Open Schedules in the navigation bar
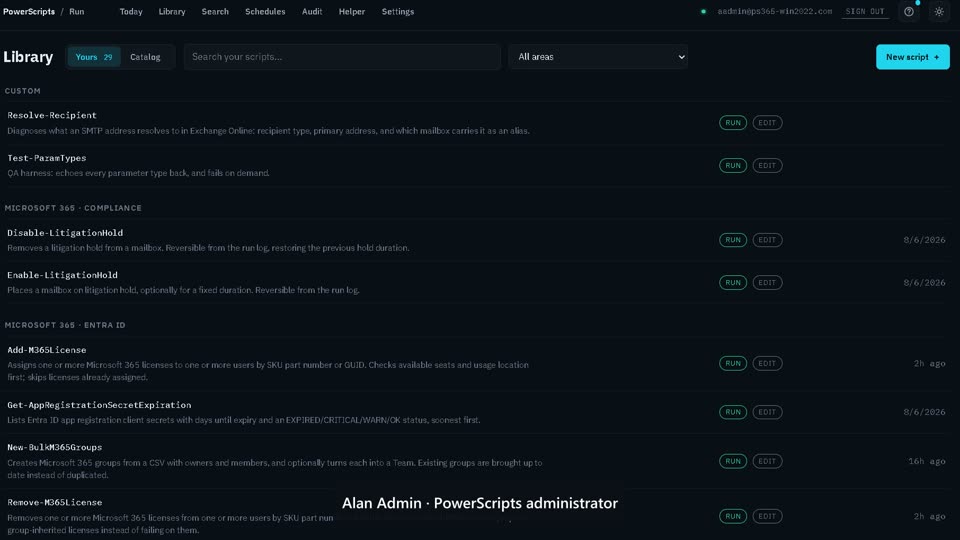The image size is (960, 540). (265, 12)
